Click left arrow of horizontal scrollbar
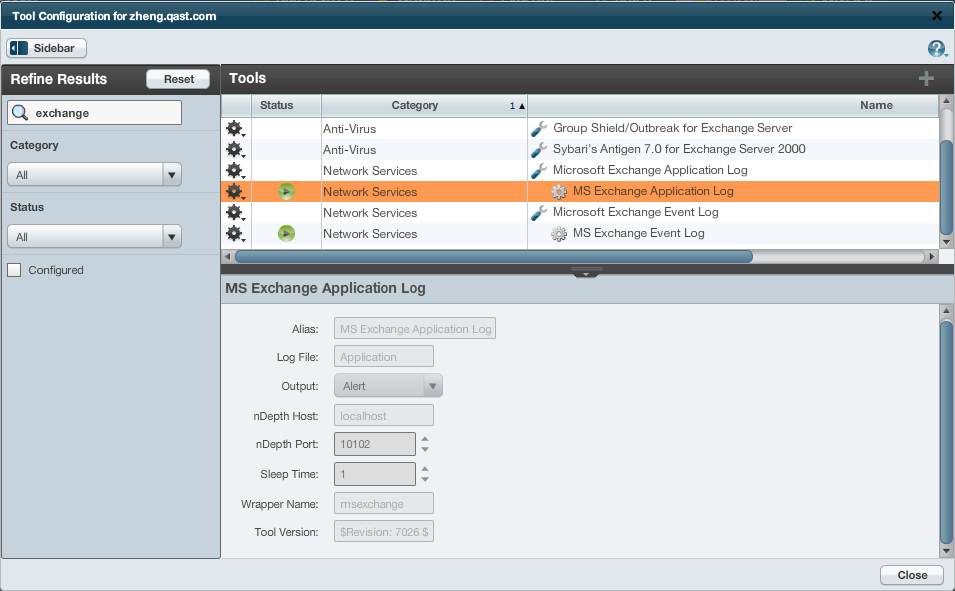The width and height of the screenshot is (955, 591). (227, 257)
